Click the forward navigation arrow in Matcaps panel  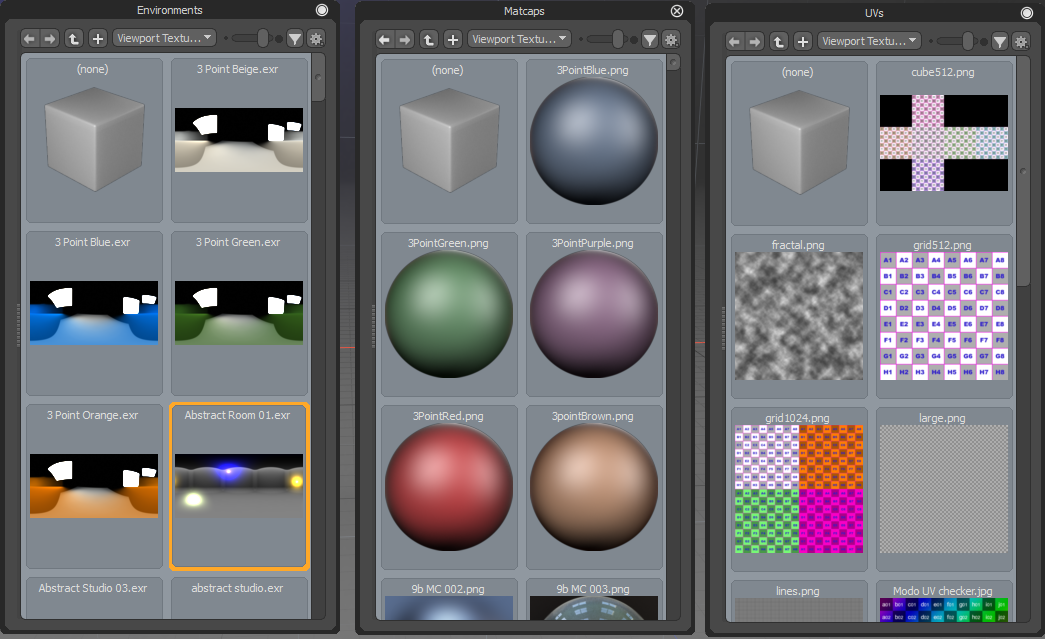click(405, 38)
